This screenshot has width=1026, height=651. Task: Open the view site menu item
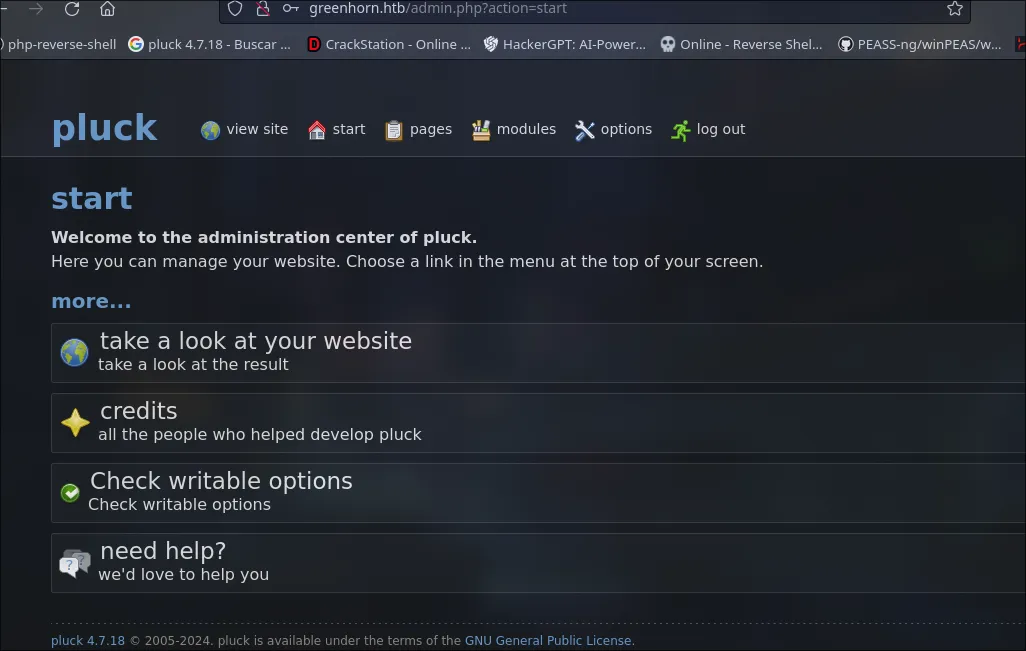257,130
